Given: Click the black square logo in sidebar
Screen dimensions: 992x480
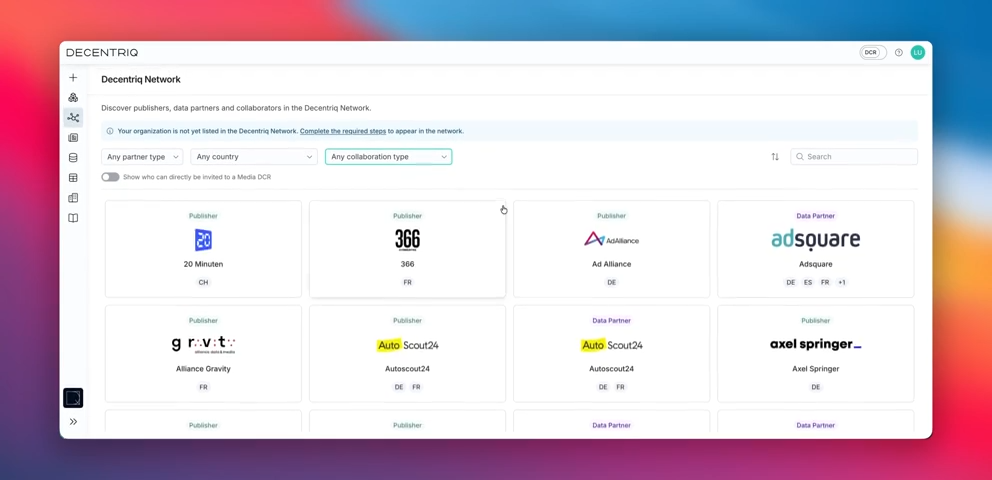Looking at the screenshot, I should [x=73, y=398].
